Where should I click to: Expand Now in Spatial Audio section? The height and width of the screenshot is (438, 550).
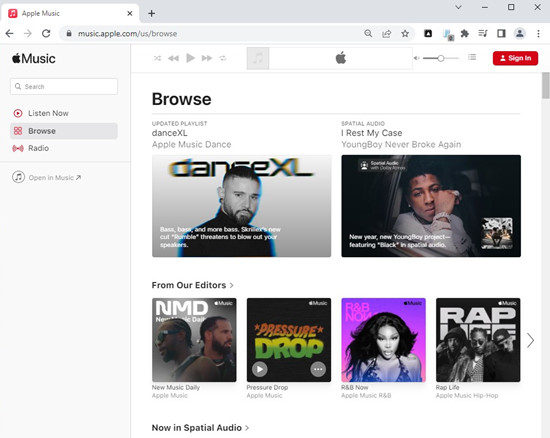coord(200,428)
